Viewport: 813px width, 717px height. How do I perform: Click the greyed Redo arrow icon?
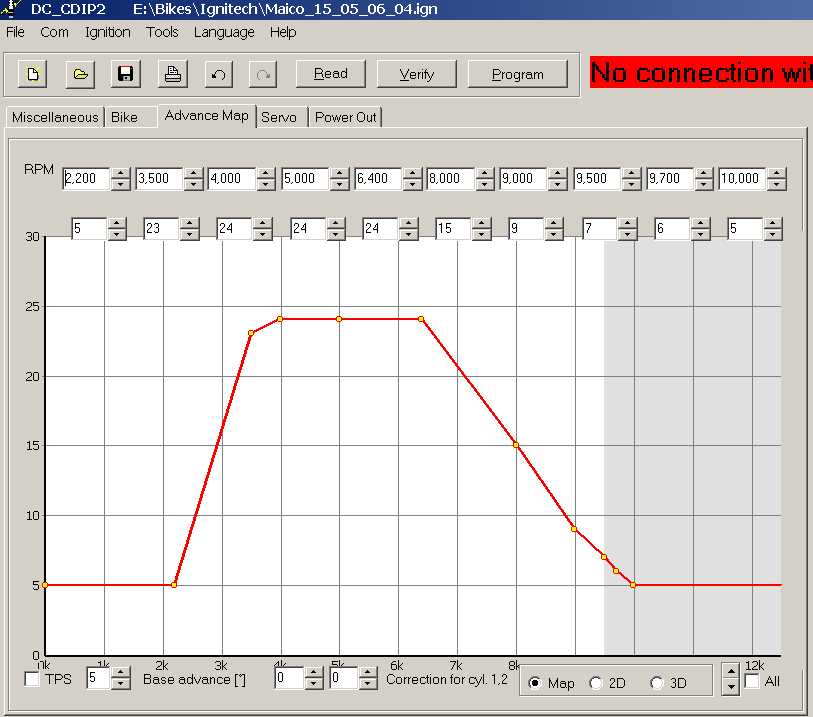[264, 74]
